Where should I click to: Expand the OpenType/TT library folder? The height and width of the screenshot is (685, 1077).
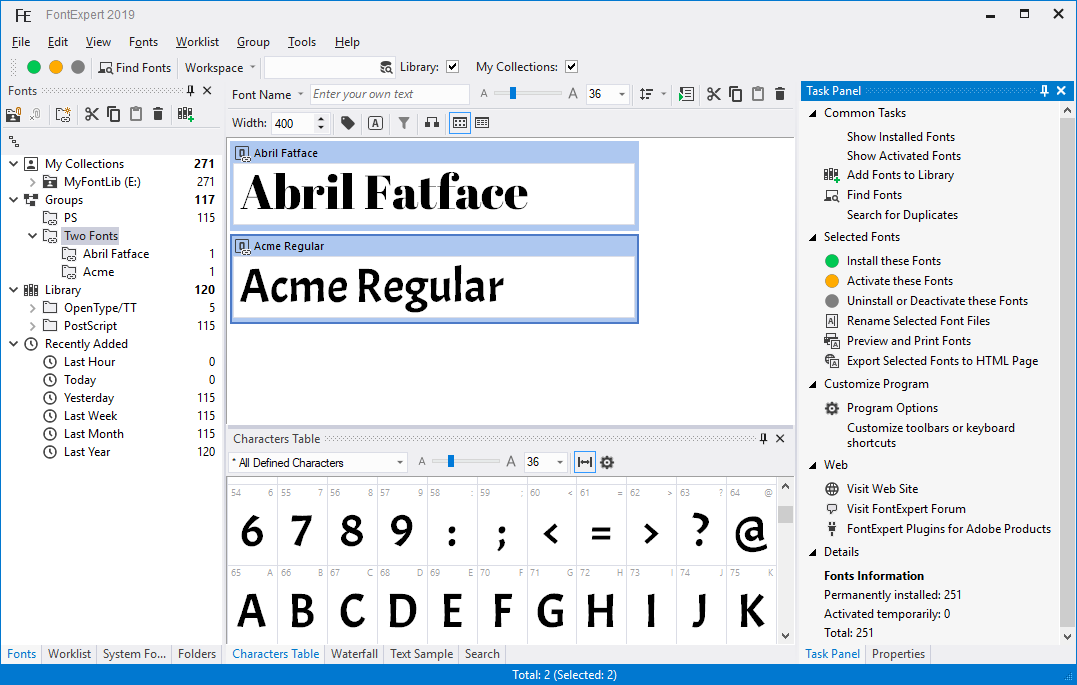pos(32,308)
